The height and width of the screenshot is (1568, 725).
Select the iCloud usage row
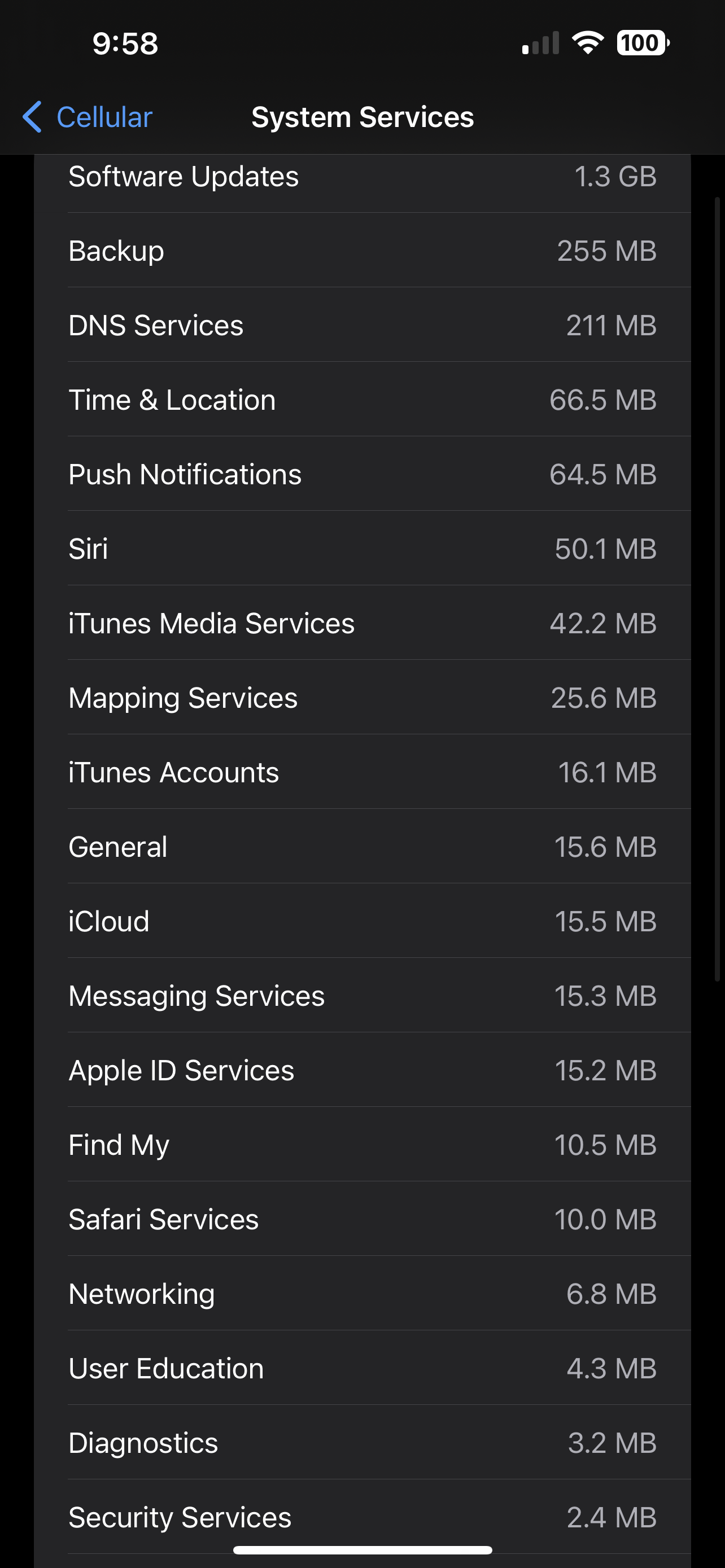[x=362, y=921]
